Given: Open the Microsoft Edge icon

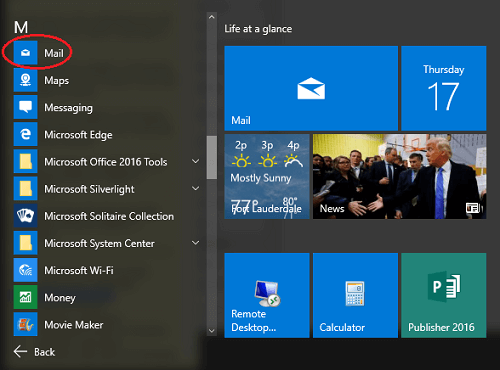Looking at the screenshot, I should click(x=25, y=134).
